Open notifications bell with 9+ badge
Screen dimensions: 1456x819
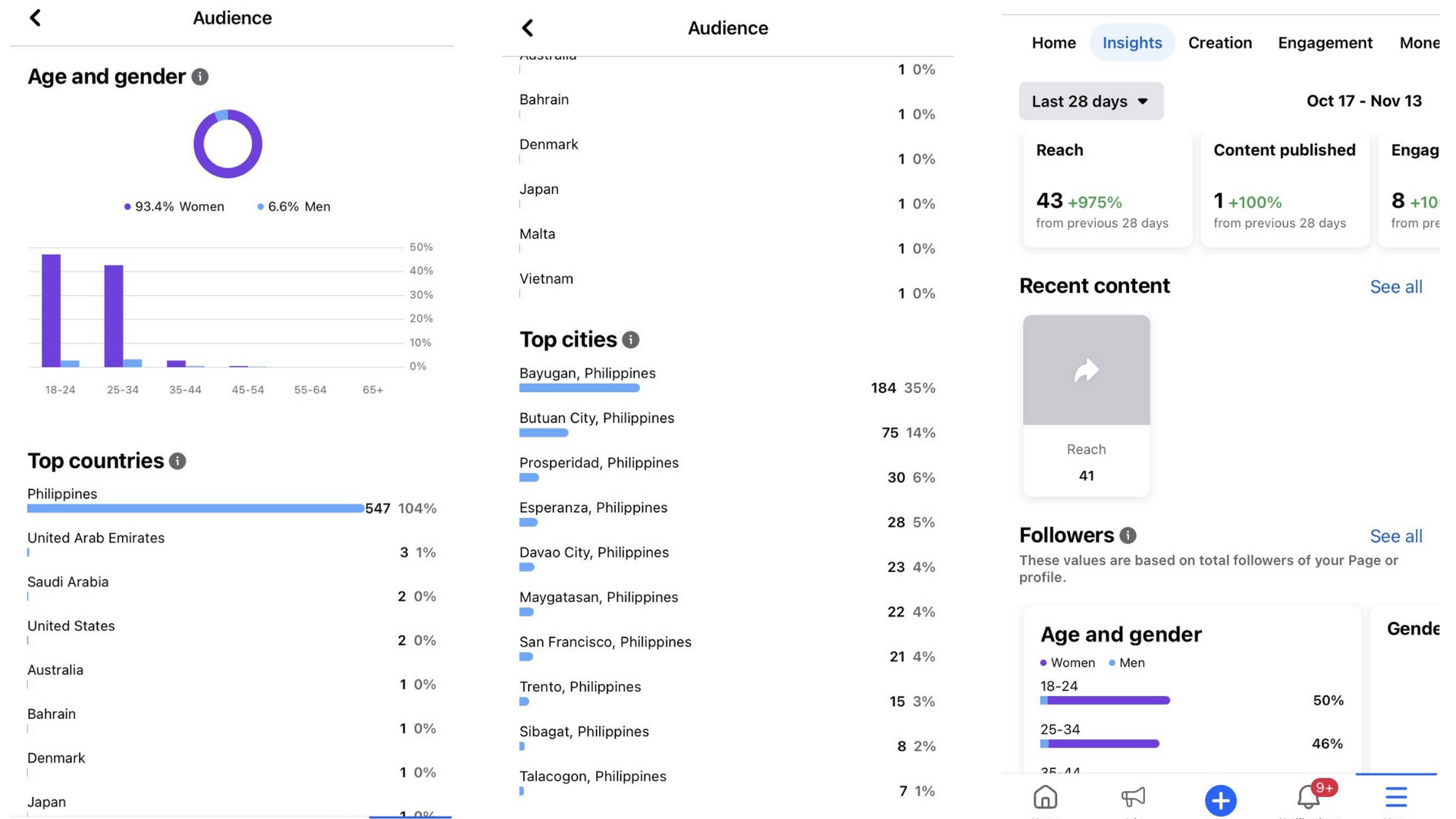point(1309,797)
